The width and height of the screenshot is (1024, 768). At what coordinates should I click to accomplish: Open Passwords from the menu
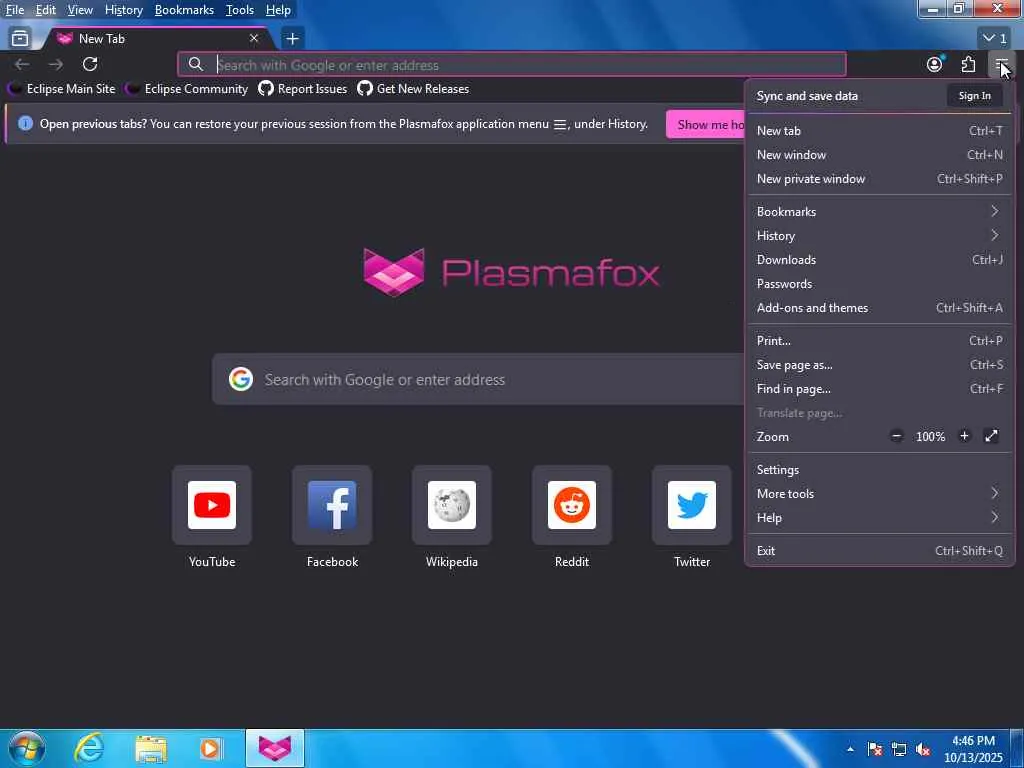[x=880, y=284]
